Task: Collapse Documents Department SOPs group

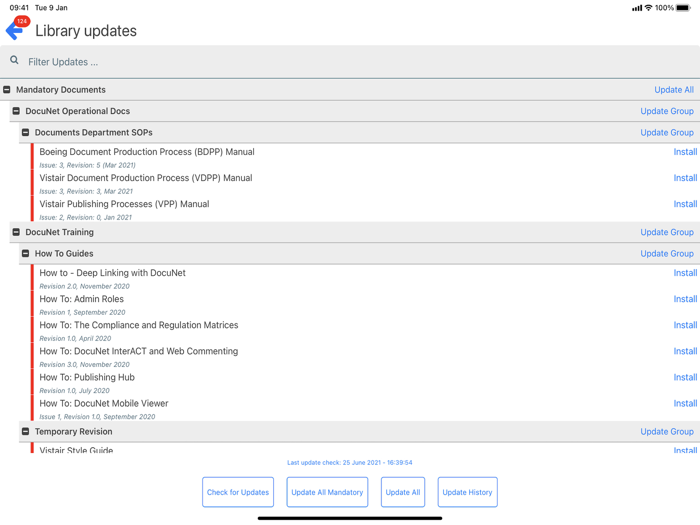Action: click(x=25, y=133)
